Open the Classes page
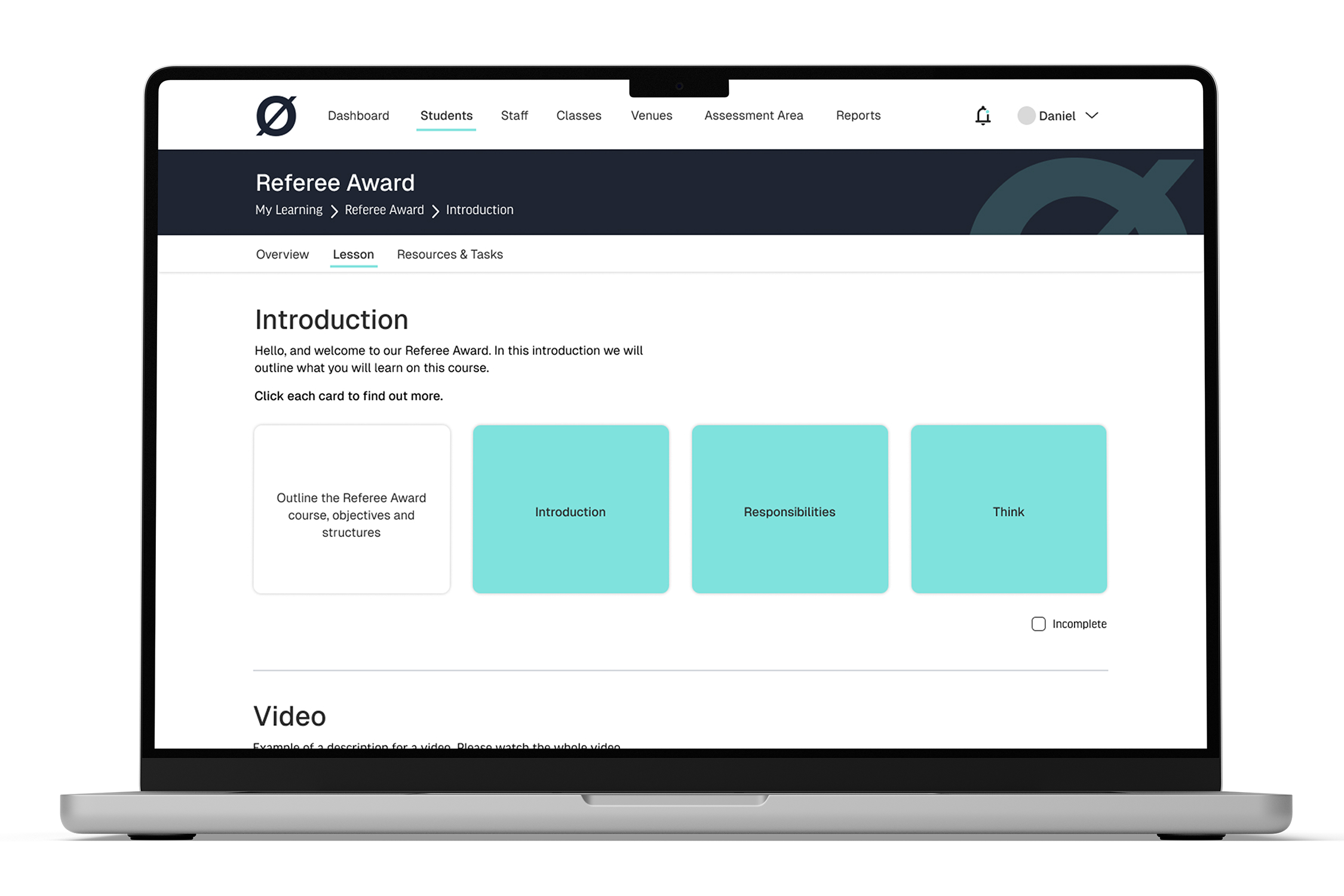 (579, 115)
